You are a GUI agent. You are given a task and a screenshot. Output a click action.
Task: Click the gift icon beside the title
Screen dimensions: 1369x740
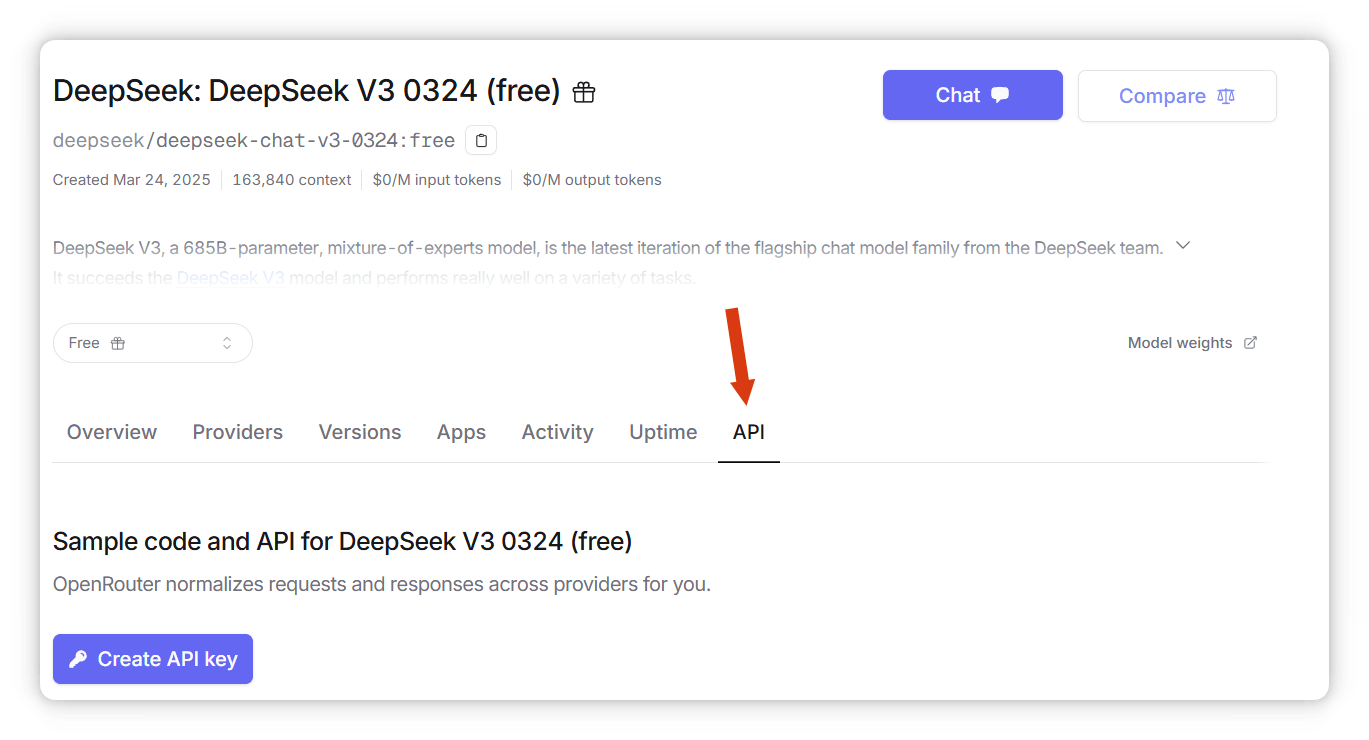pos(584,93)
